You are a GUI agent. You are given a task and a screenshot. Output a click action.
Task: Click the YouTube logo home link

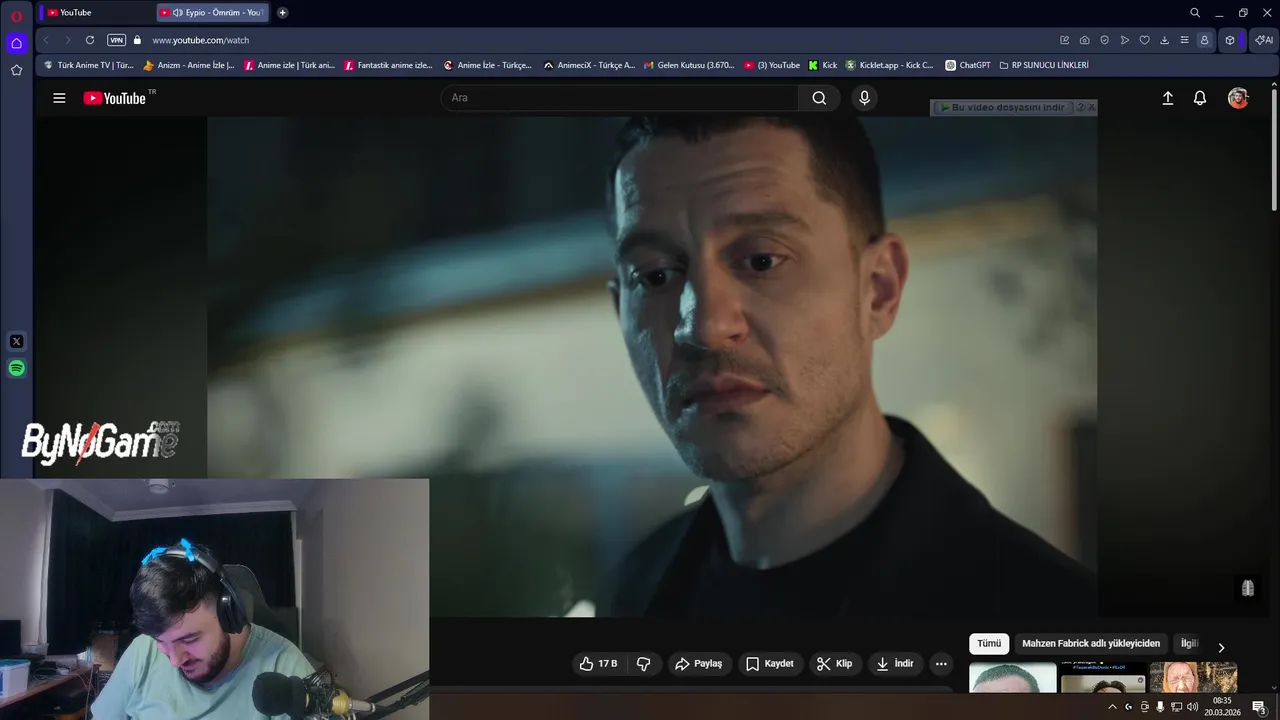pyautogui.click(x=115, y=98)
